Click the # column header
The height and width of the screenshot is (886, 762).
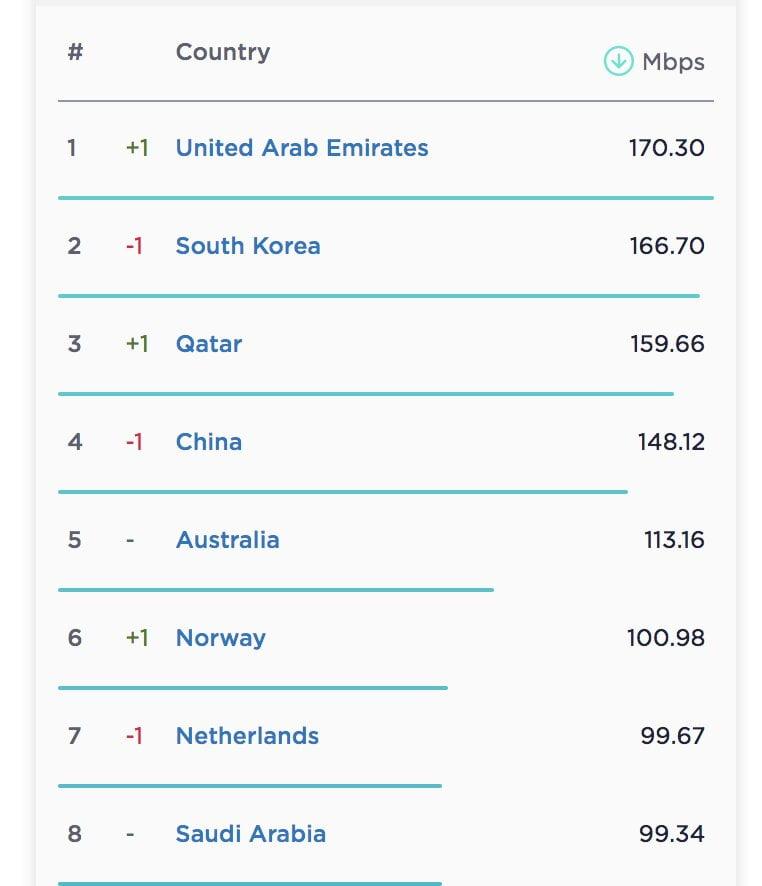[74, 52]
